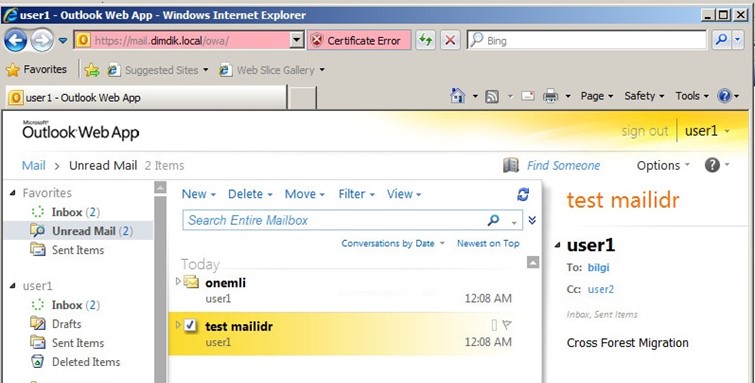Image resolution: width=755 pixels, height=383 pixels.
Task: Click the flag icon on test mailidr
Action: tap(507, 325)
